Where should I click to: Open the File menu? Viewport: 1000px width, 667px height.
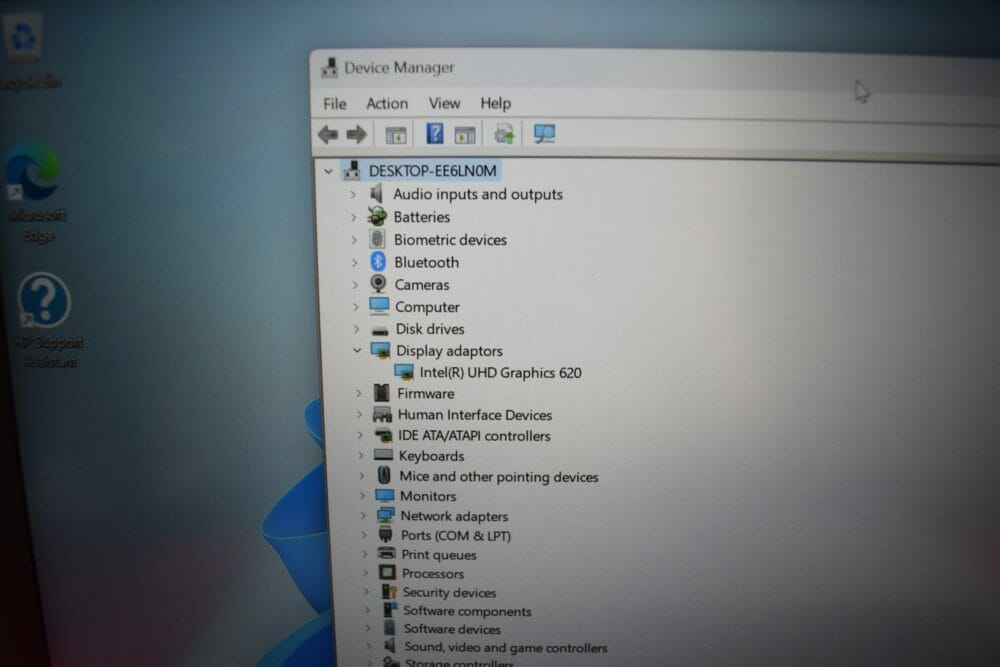pyautogui.click(x=335, y=103)
